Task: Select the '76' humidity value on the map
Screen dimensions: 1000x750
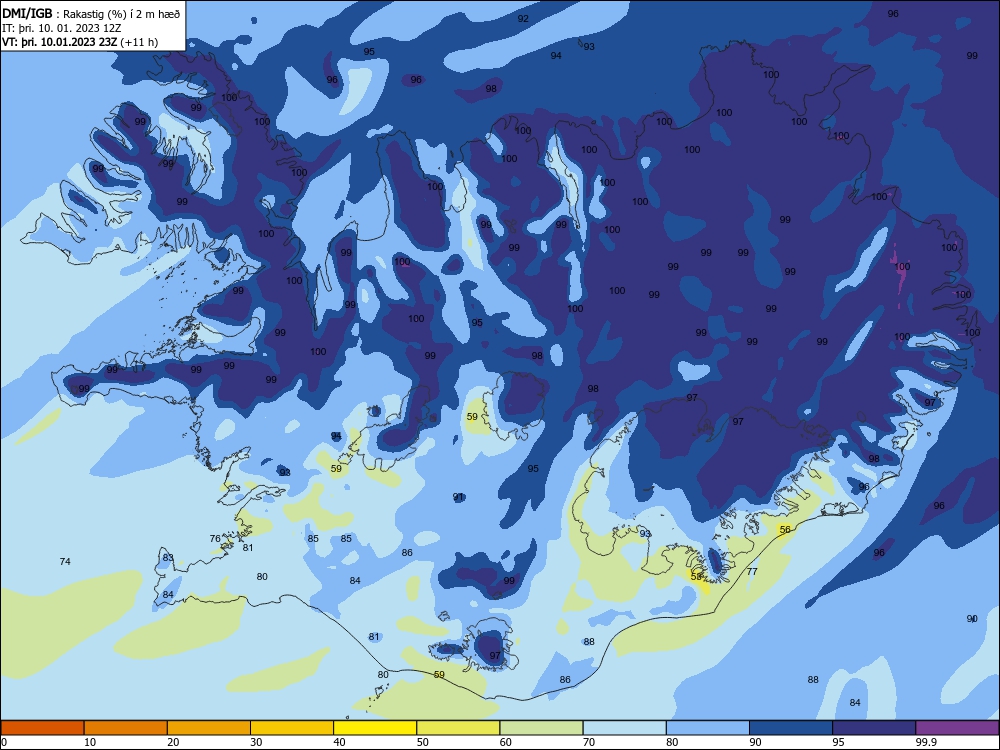Action: (215, 539)
